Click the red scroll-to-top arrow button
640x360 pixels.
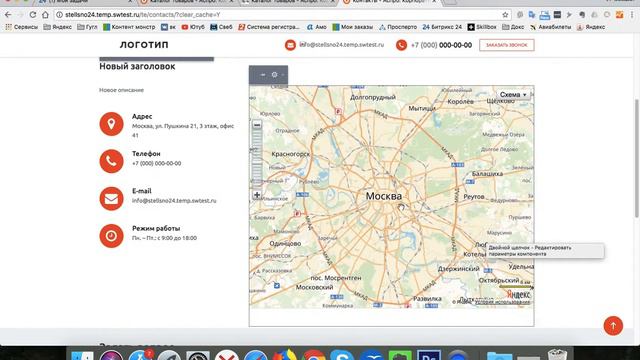pyautogui.click(x=613, y=326)
